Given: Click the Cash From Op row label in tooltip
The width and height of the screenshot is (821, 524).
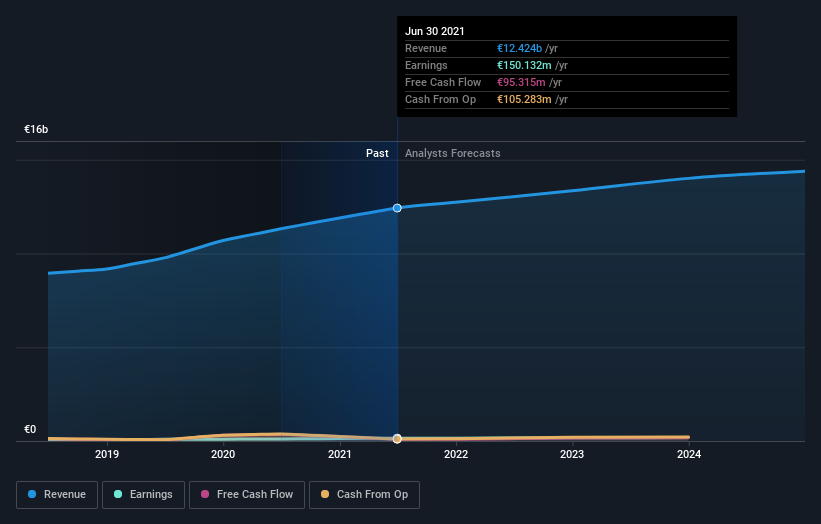Looking at the screenshot, I should (440, 99).
